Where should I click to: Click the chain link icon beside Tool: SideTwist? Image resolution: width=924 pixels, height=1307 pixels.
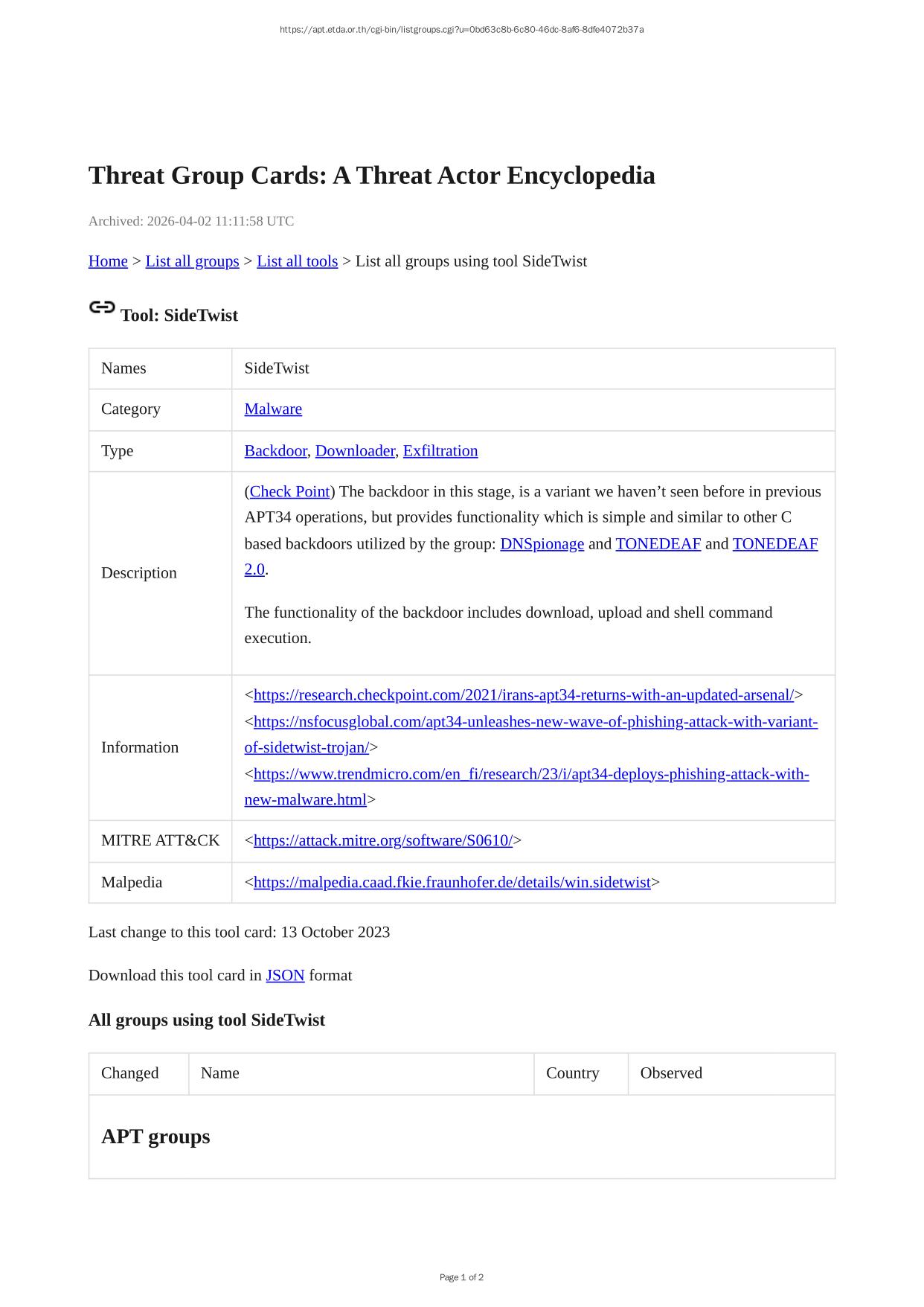click(x=102, y=307)
